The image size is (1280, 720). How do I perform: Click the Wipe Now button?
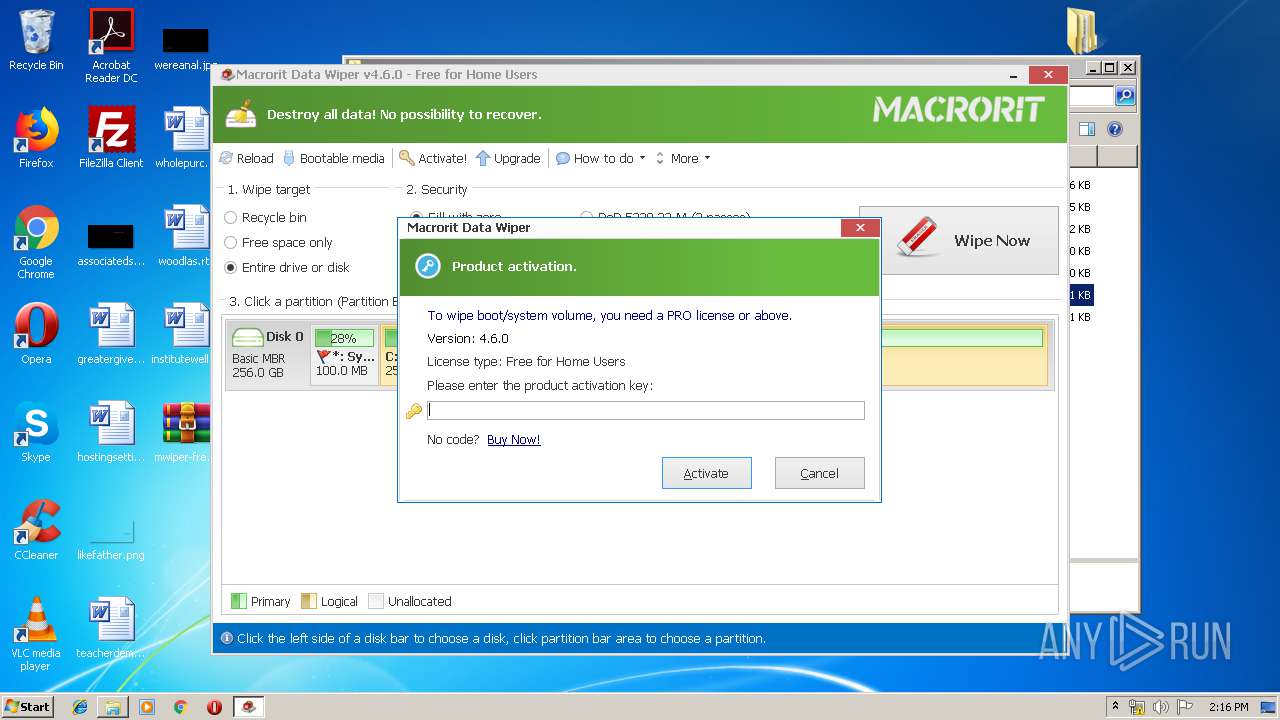click(x=958, y=240)
